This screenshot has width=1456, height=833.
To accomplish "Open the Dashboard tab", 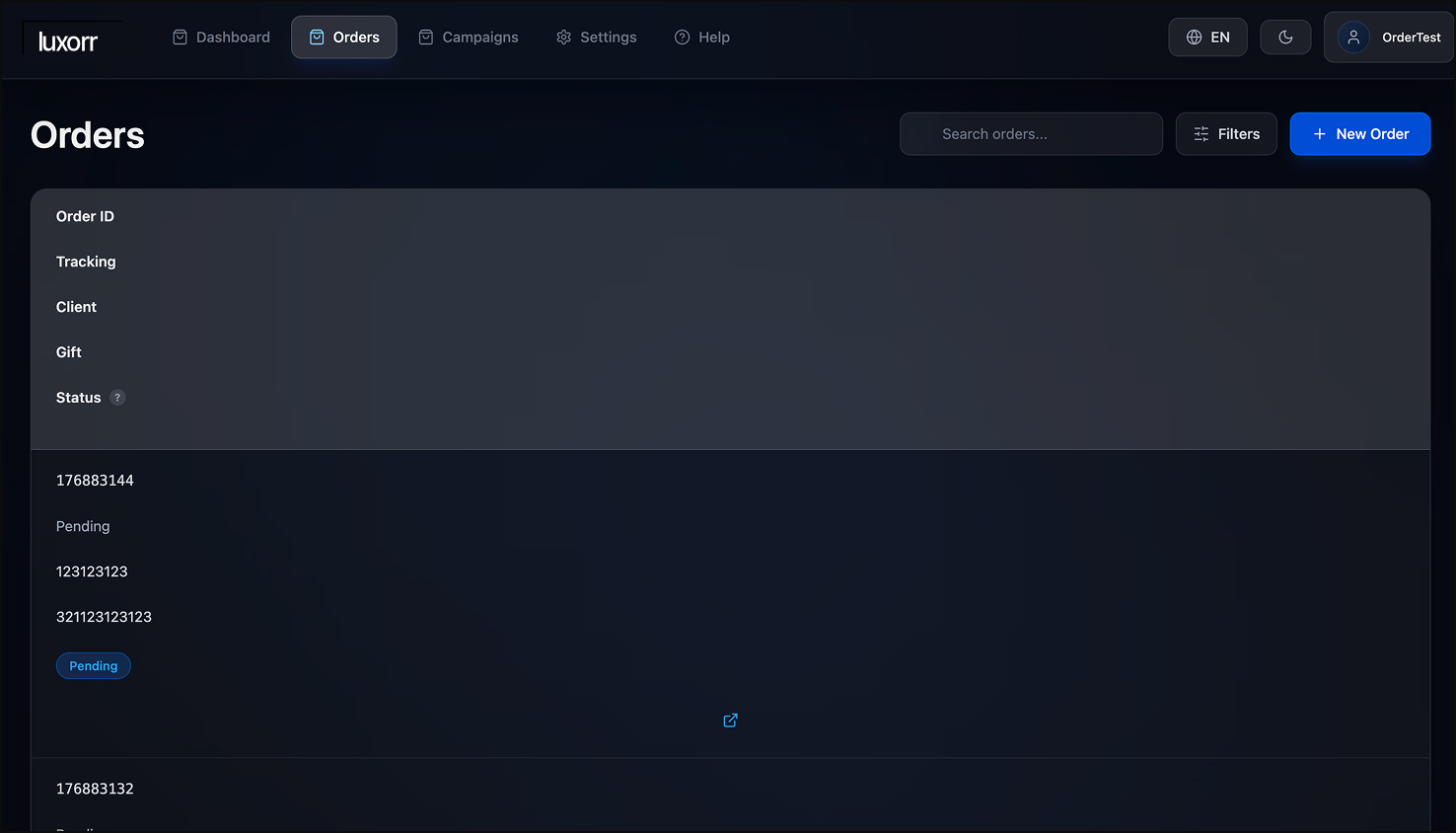I will click(x=221, y=38).
